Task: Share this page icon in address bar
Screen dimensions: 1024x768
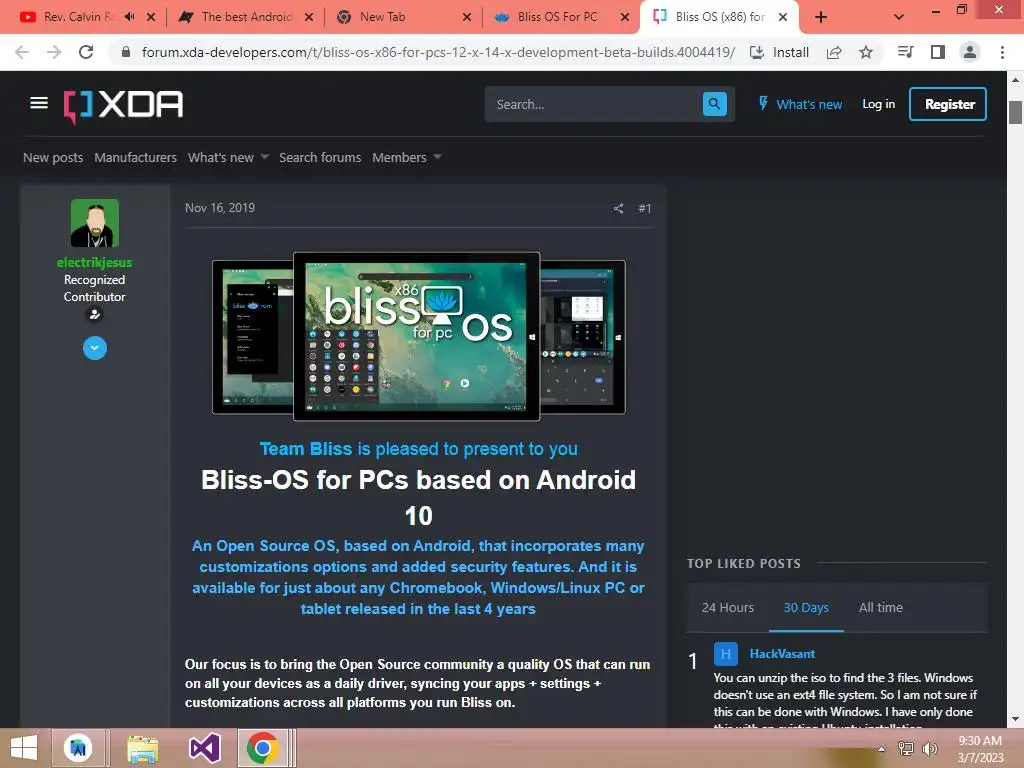Action: pyautogui.click(x=834, y=52)
